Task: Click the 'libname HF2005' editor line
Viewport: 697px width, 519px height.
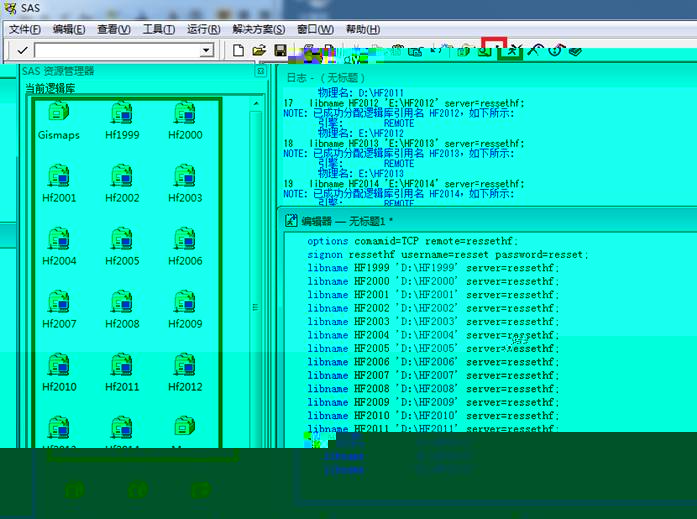Action: (433, 348)
